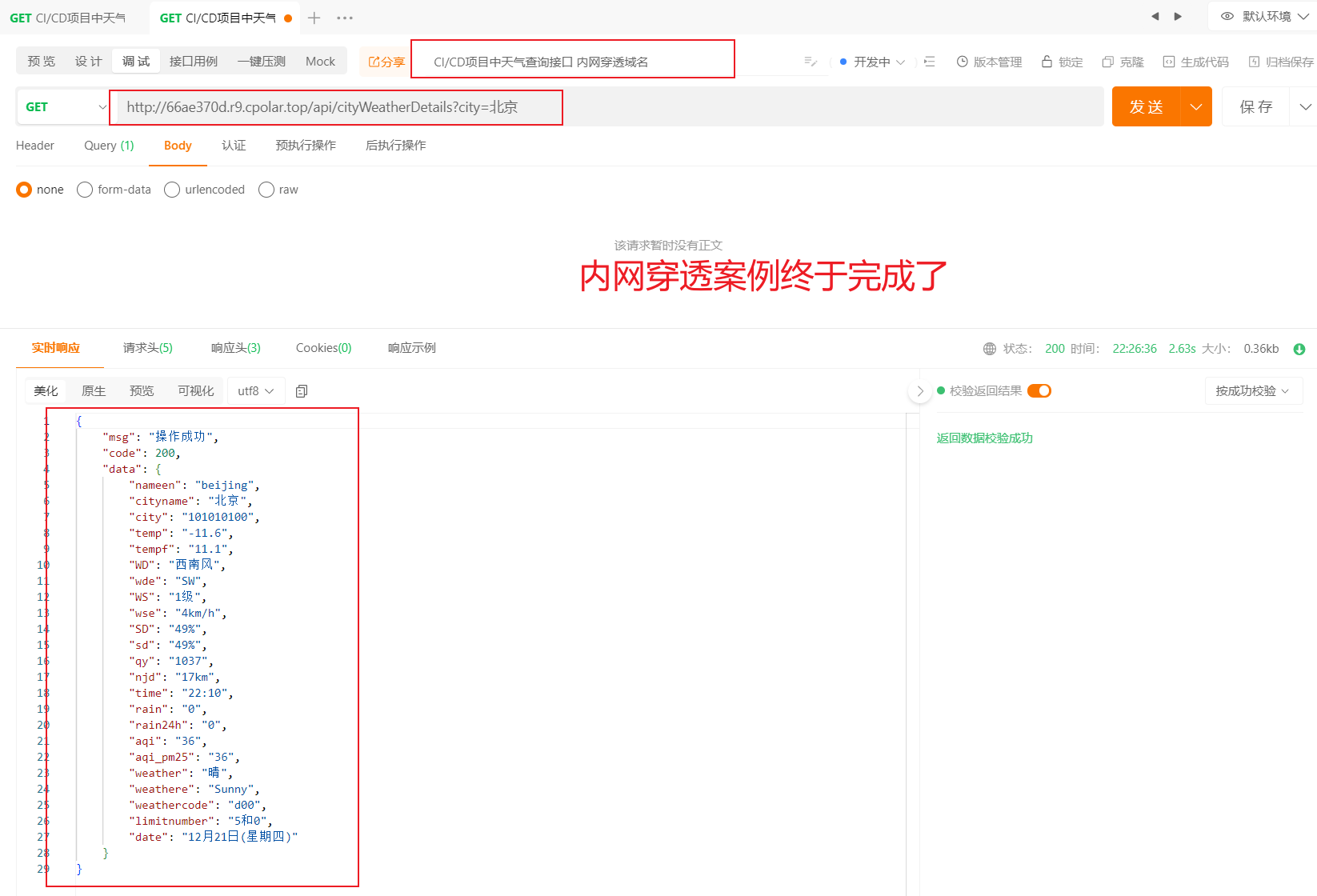Click the "cityname": "北京" line in response

pos(190,501)
